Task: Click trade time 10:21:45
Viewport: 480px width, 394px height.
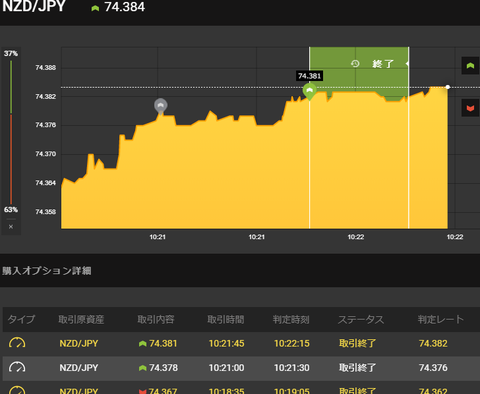Action: (x=227, y=343)
